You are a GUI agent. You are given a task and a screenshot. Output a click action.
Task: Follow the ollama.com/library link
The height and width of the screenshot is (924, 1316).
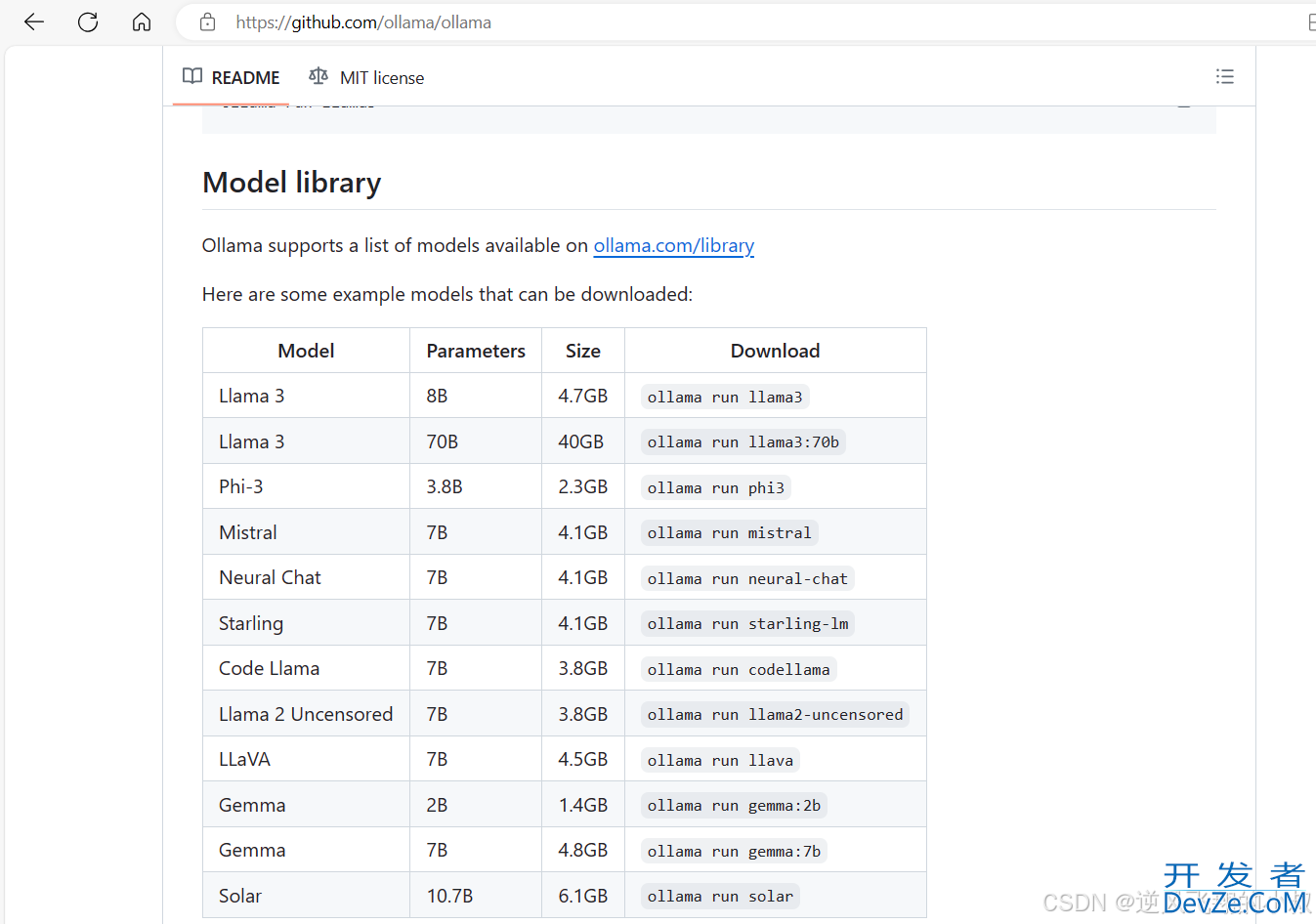(674, 245)
